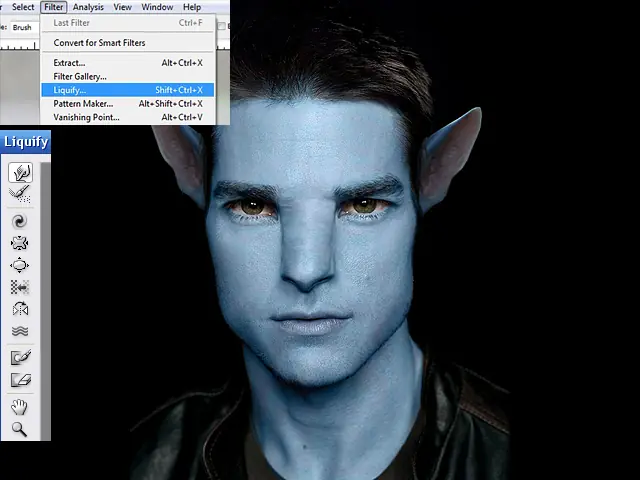Activate the Freeze Mask tool
Screen dimensions: 640x480
point(20,357)
